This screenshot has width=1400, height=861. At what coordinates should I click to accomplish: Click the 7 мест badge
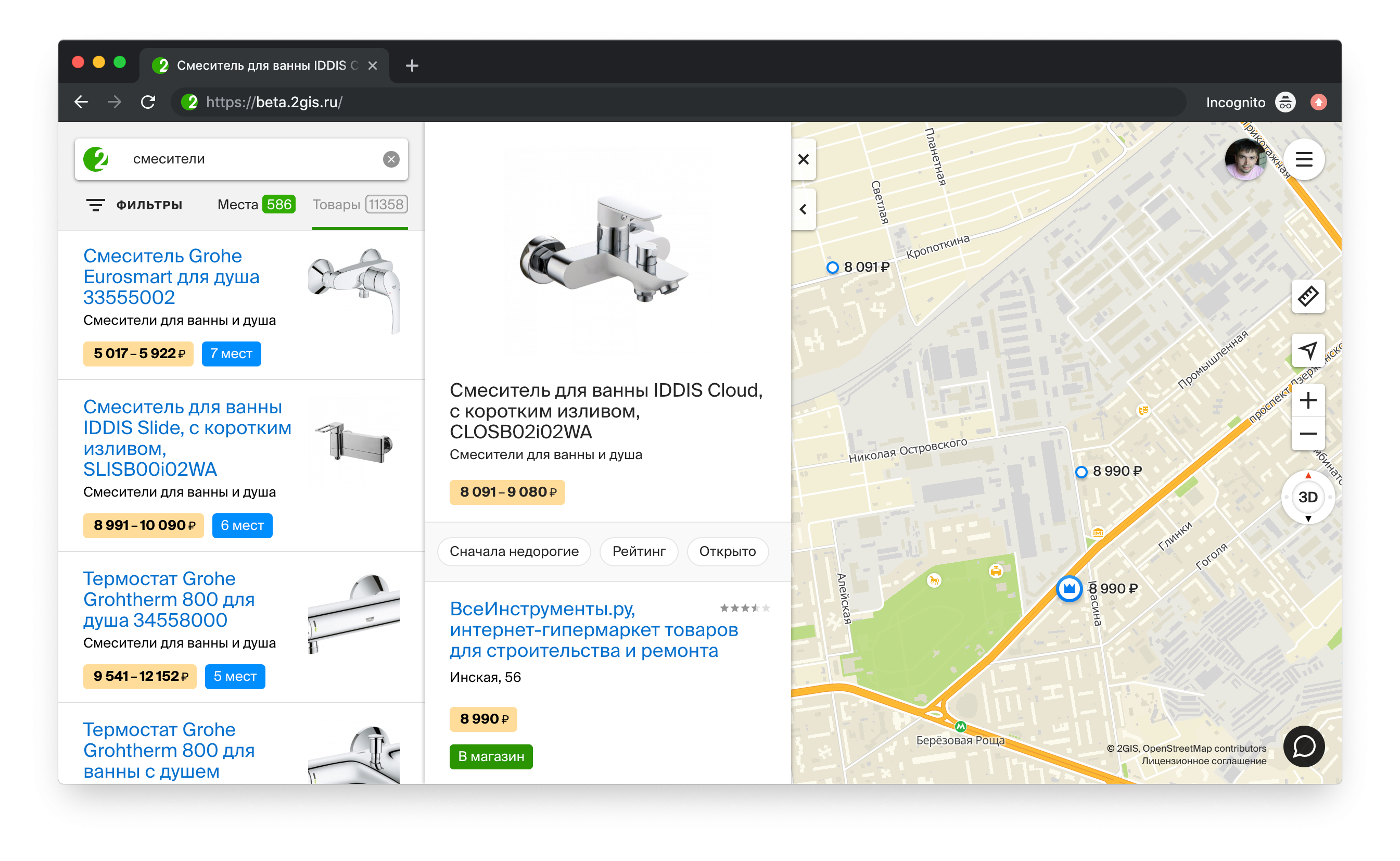tap(231, 353)
